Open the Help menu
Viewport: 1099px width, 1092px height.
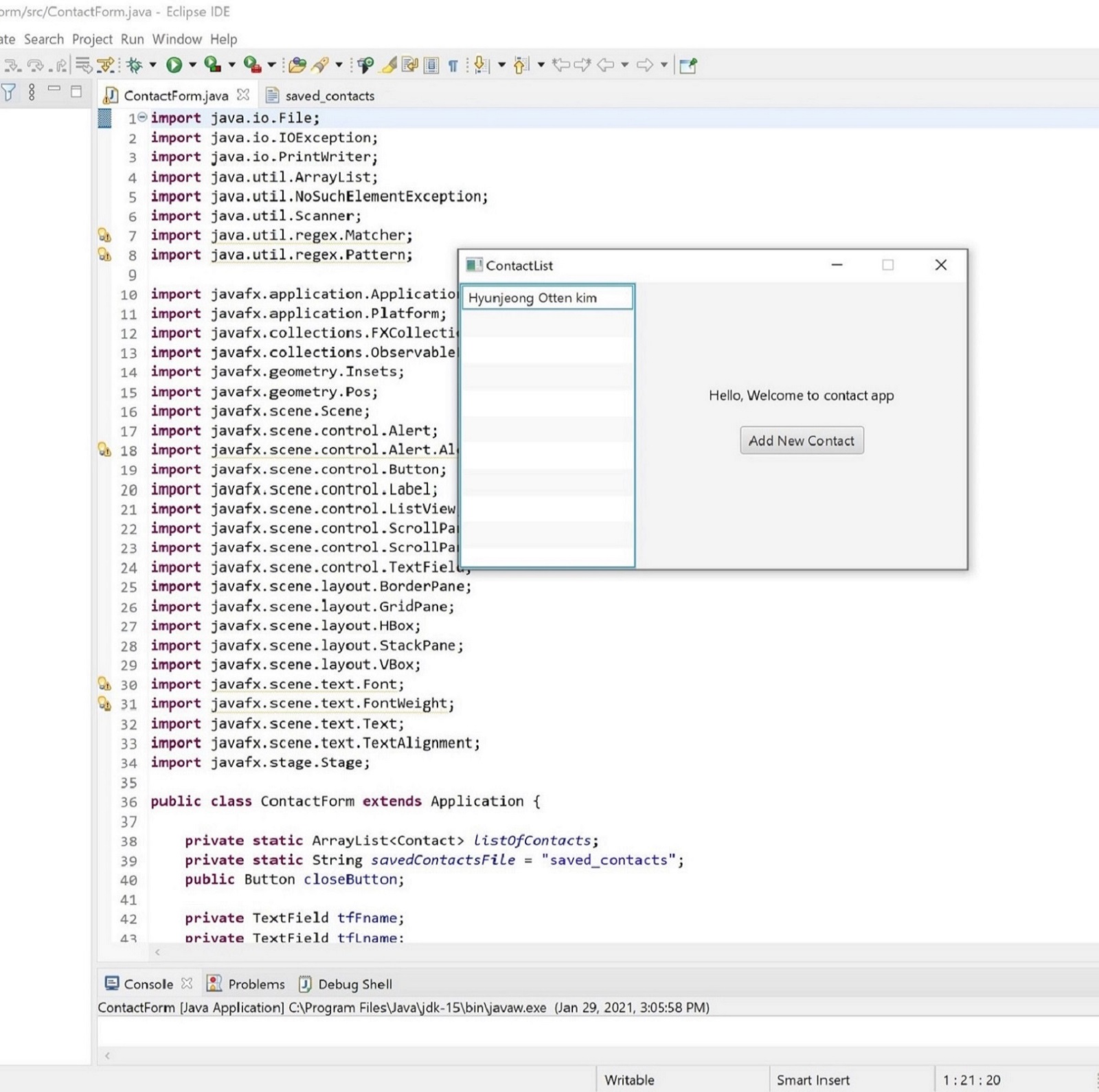tap(224, 39)
